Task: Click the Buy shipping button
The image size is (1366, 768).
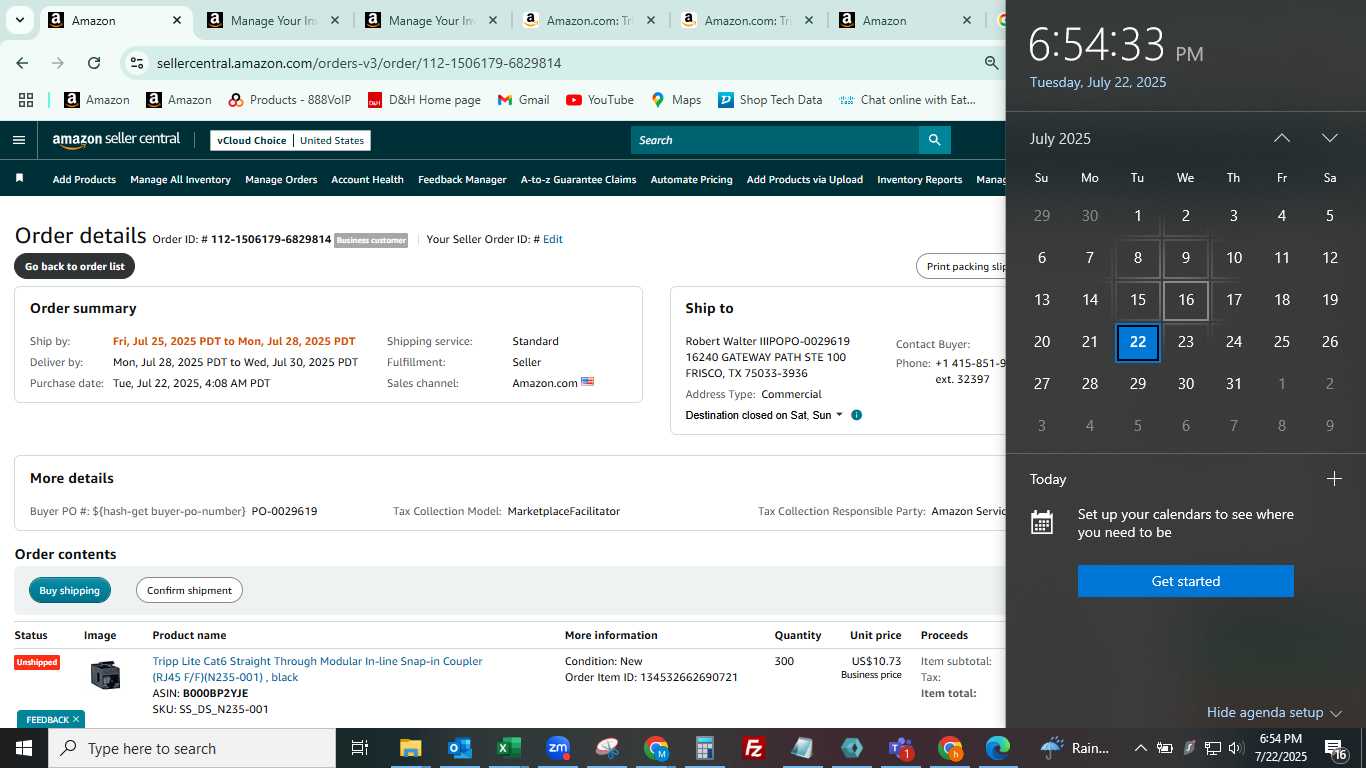Action: [70, 590]
